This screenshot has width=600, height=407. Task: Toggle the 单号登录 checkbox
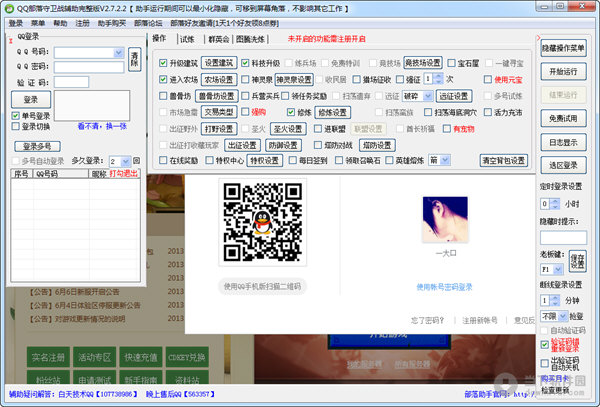click(15, 116)
